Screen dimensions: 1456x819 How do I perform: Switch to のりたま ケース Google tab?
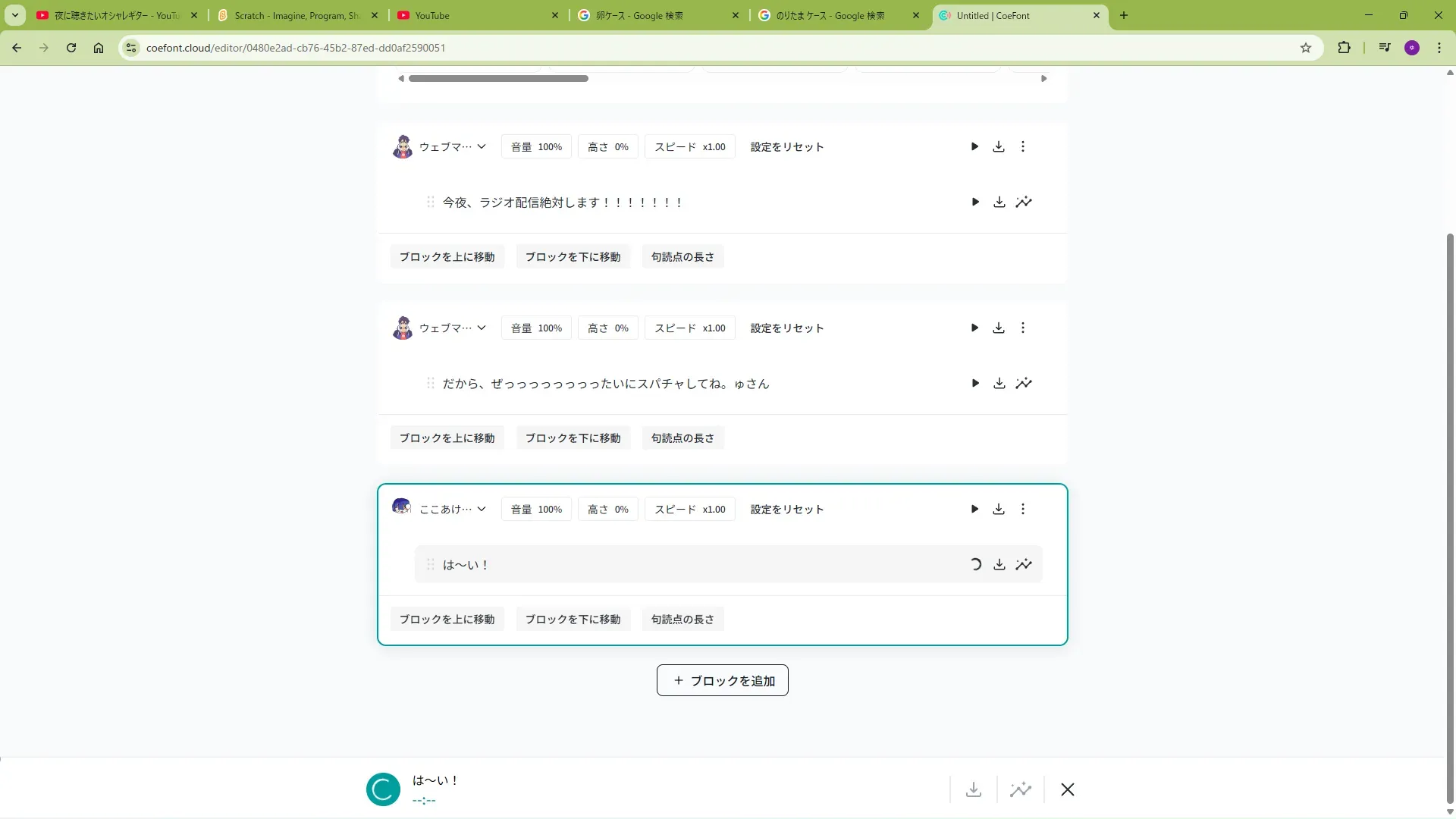tap(830, 15)
